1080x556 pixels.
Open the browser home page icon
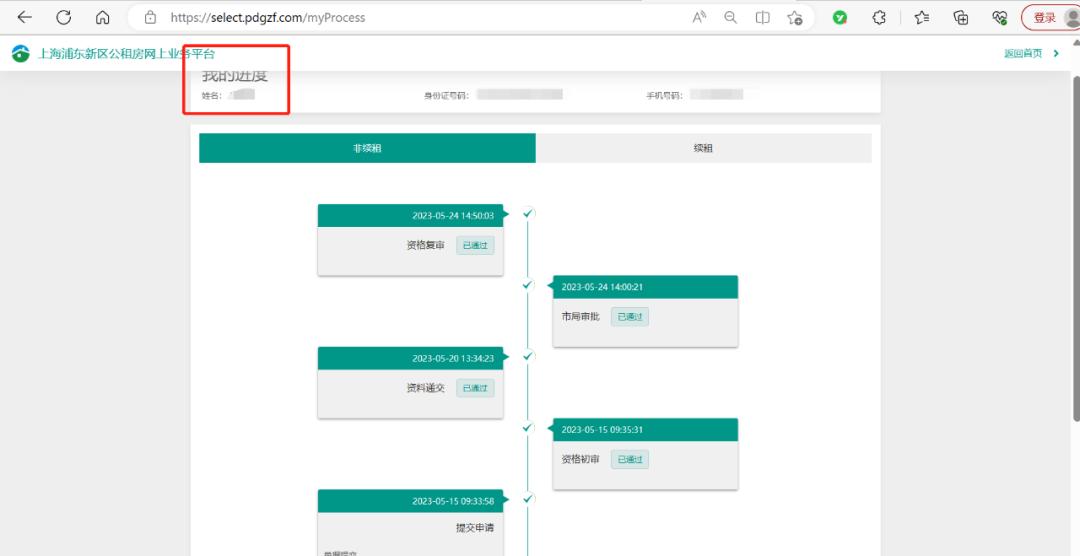tap(103, 18)
